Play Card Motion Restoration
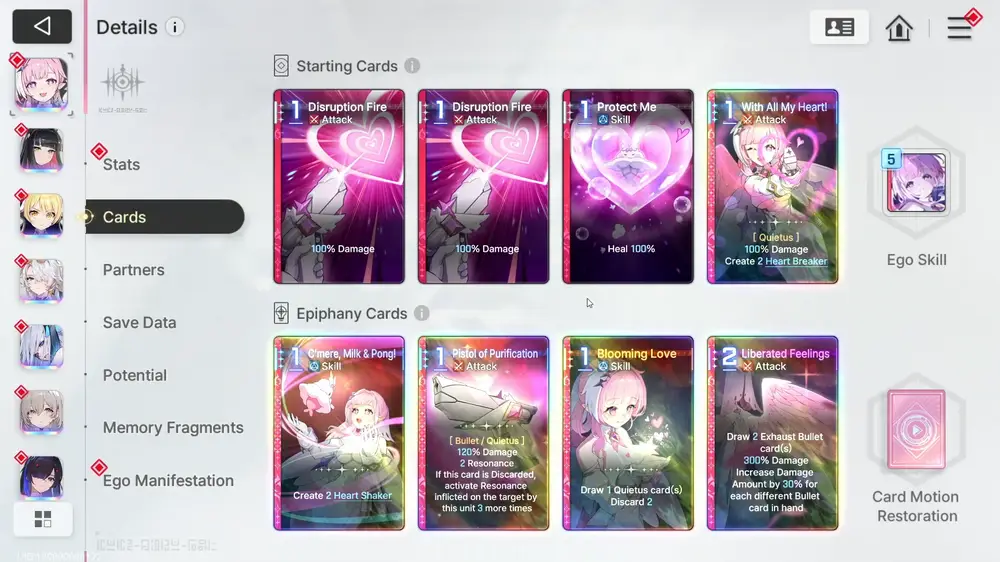The width and height of the screenshot is (1000, 562). (x=916, y=430)
